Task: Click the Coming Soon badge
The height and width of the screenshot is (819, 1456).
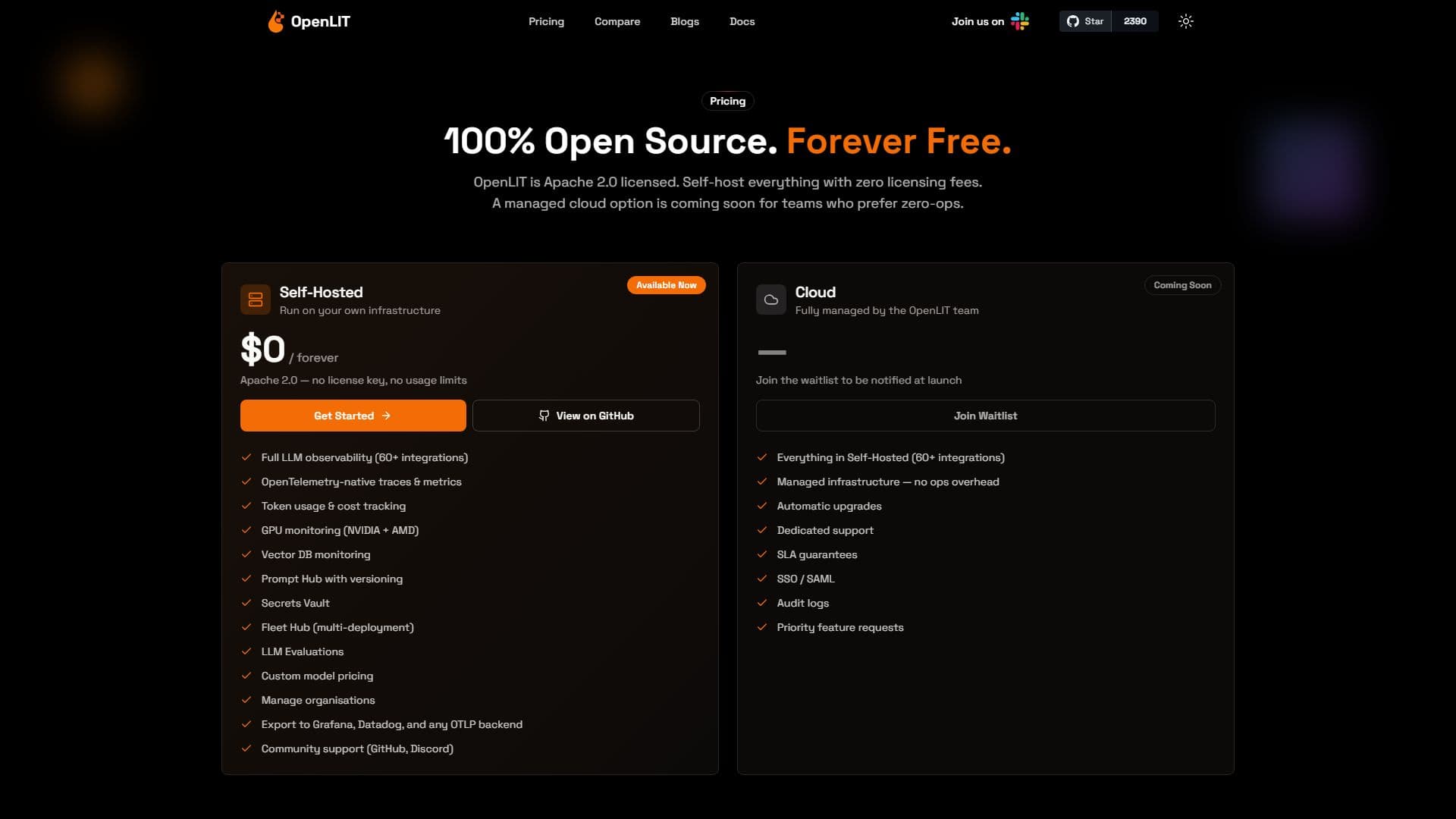Action: click(x=1182, y=285)
